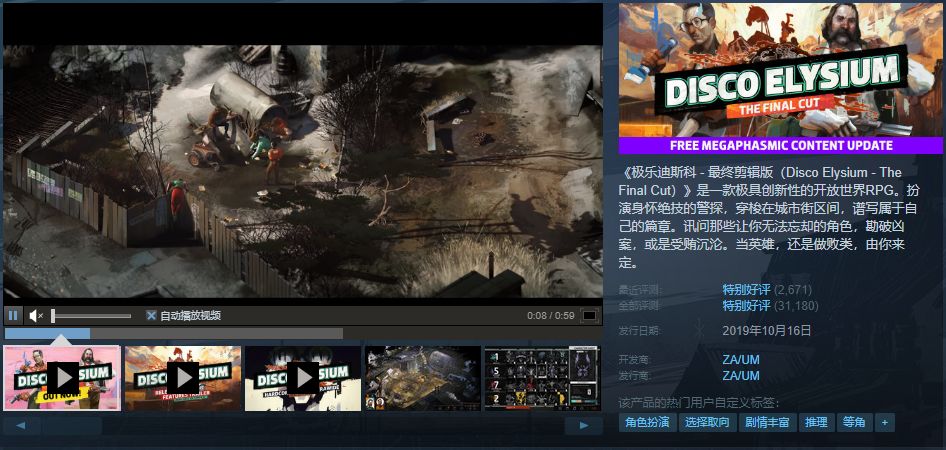The width and height of the screenshot is (946, 450).
Task: Select the 剧情丰富 tag
Action: [x=767, y=422]
